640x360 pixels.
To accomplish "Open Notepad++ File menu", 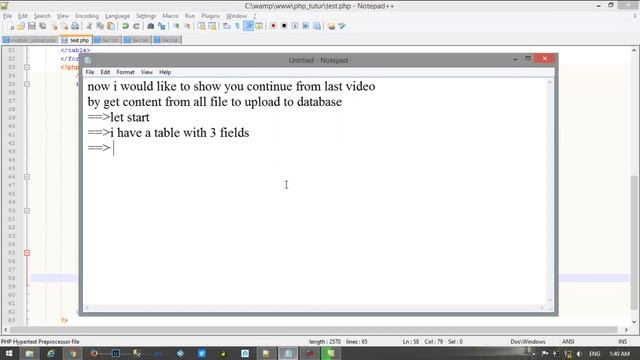I will (7, 16).
